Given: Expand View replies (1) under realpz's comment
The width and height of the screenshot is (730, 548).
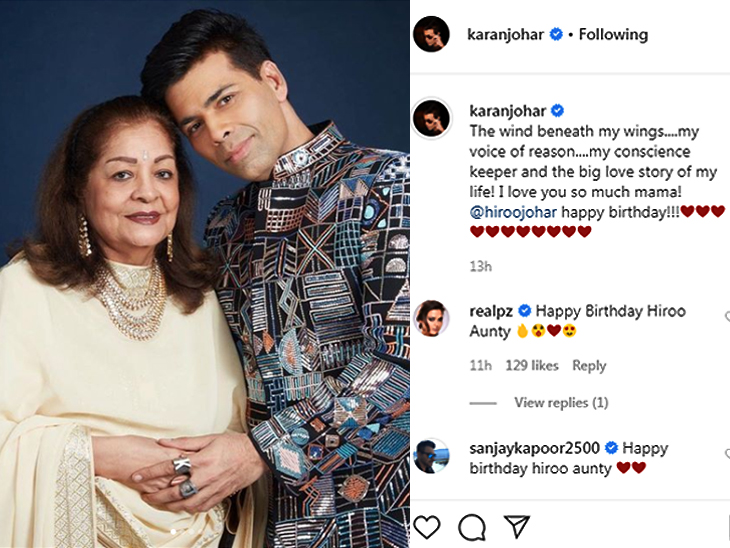Looking at the screenshot, I should click(x=561, y=403).
